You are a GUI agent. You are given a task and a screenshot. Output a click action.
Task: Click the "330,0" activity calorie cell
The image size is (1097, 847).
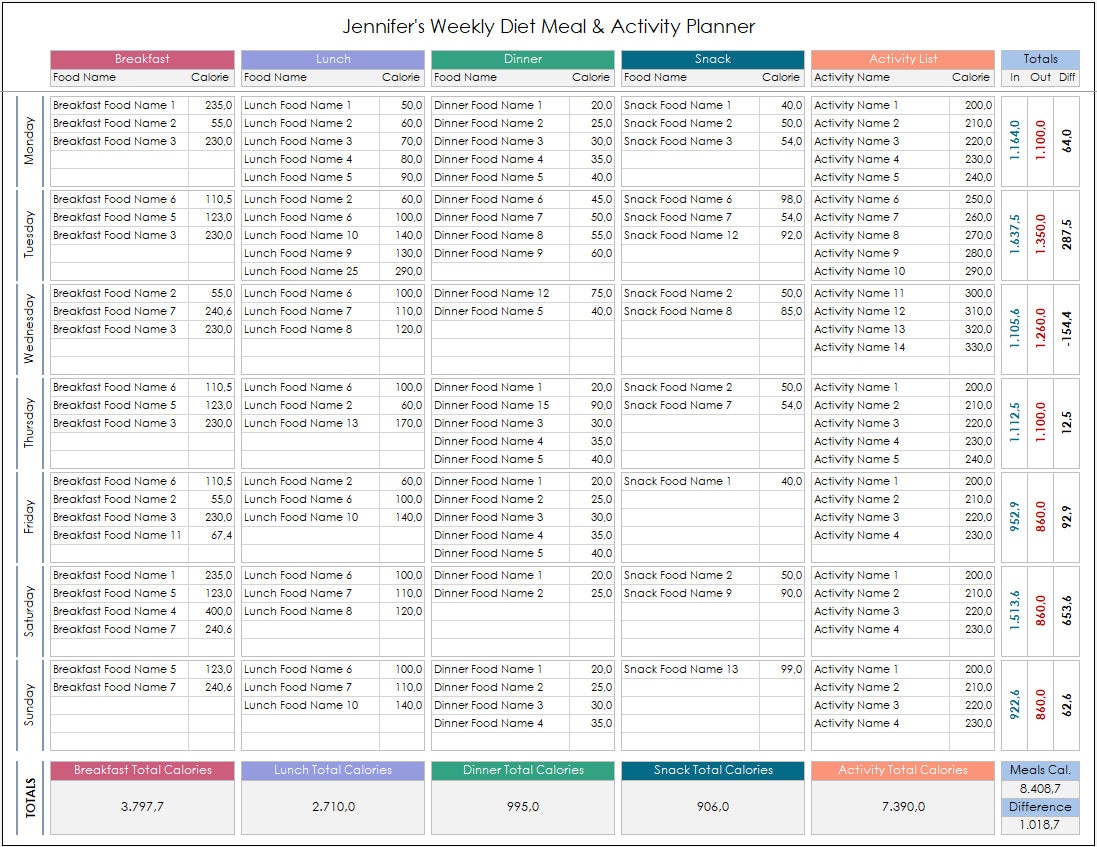point(972,347)
